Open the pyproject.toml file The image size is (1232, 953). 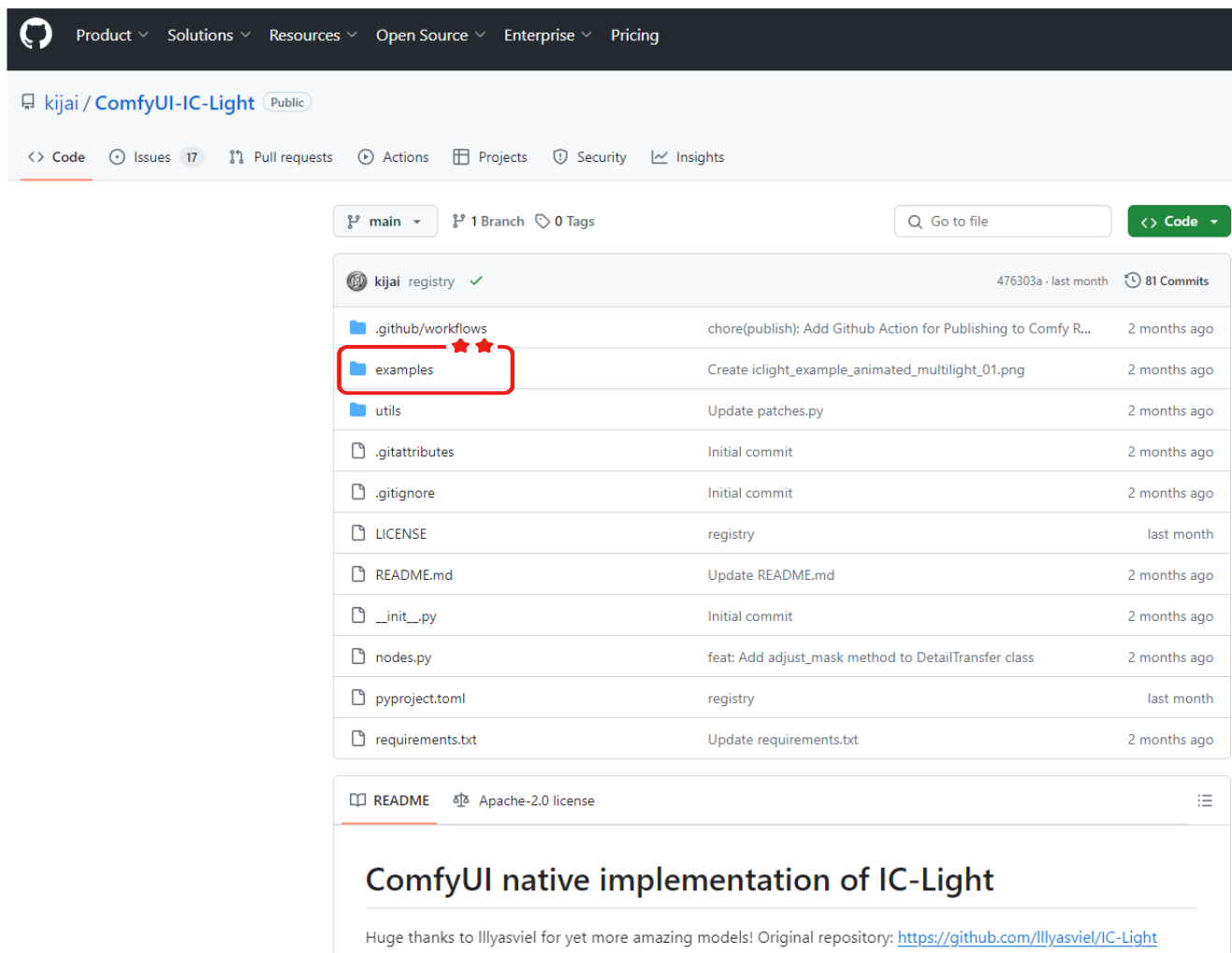coord(420,699)
